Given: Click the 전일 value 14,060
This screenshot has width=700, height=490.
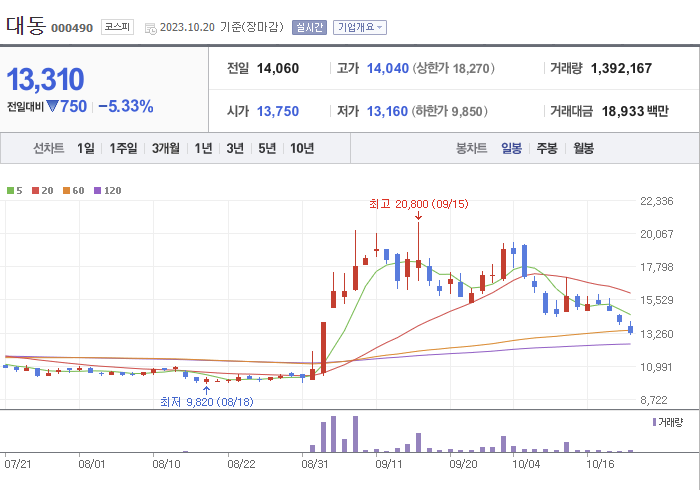Looking at the screenshot, I should click(278, 68).
